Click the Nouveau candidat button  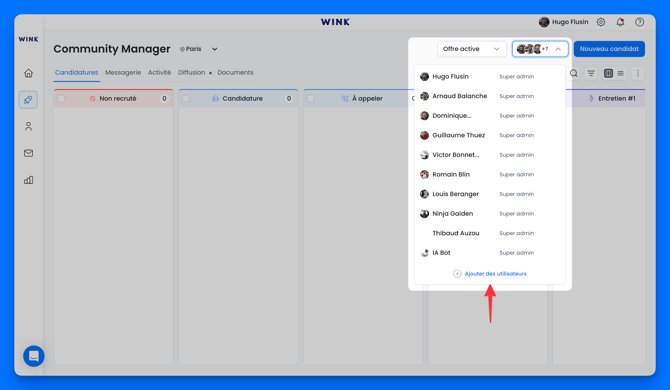point(609,49)
